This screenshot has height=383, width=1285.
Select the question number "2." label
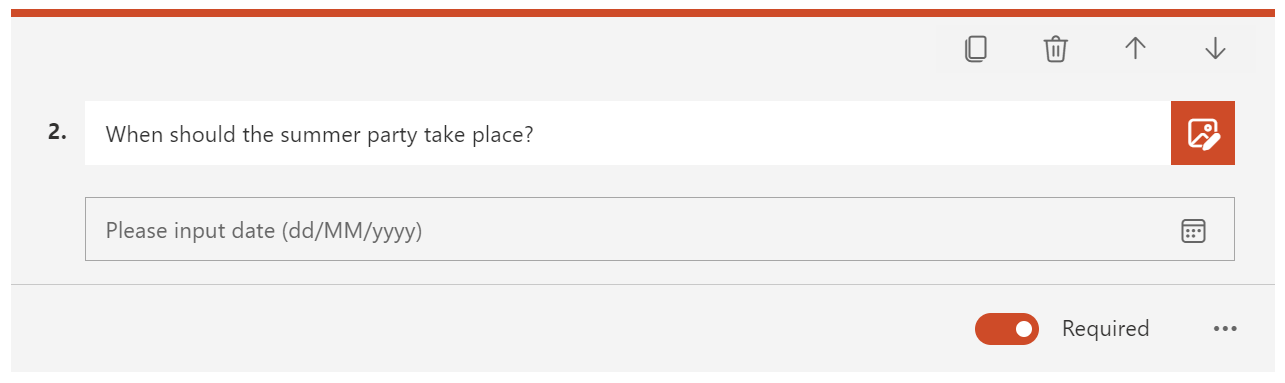click(57, 132)
